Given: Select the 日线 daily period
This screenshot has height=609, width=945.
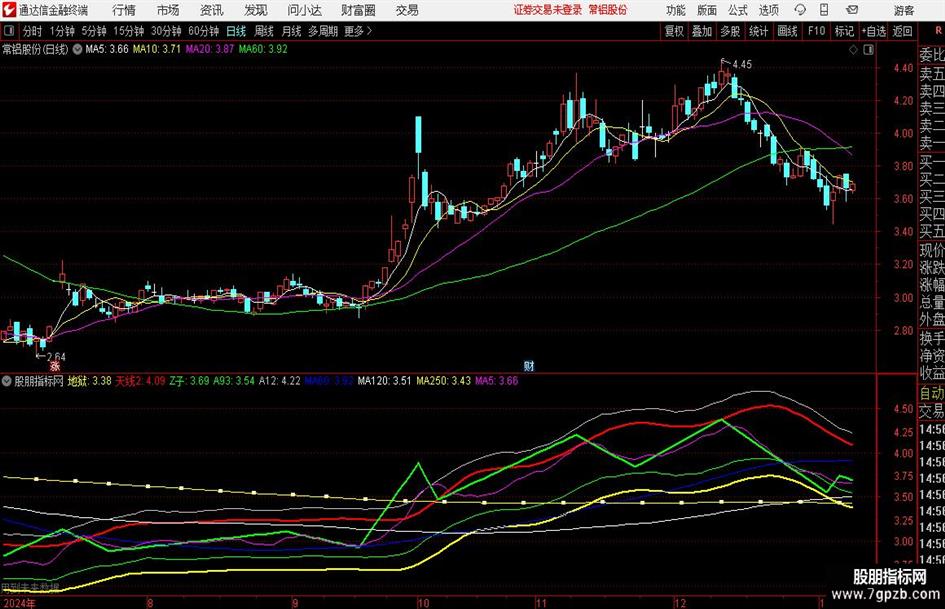Looking at the screenshot, I should click(x=236, y=31).
